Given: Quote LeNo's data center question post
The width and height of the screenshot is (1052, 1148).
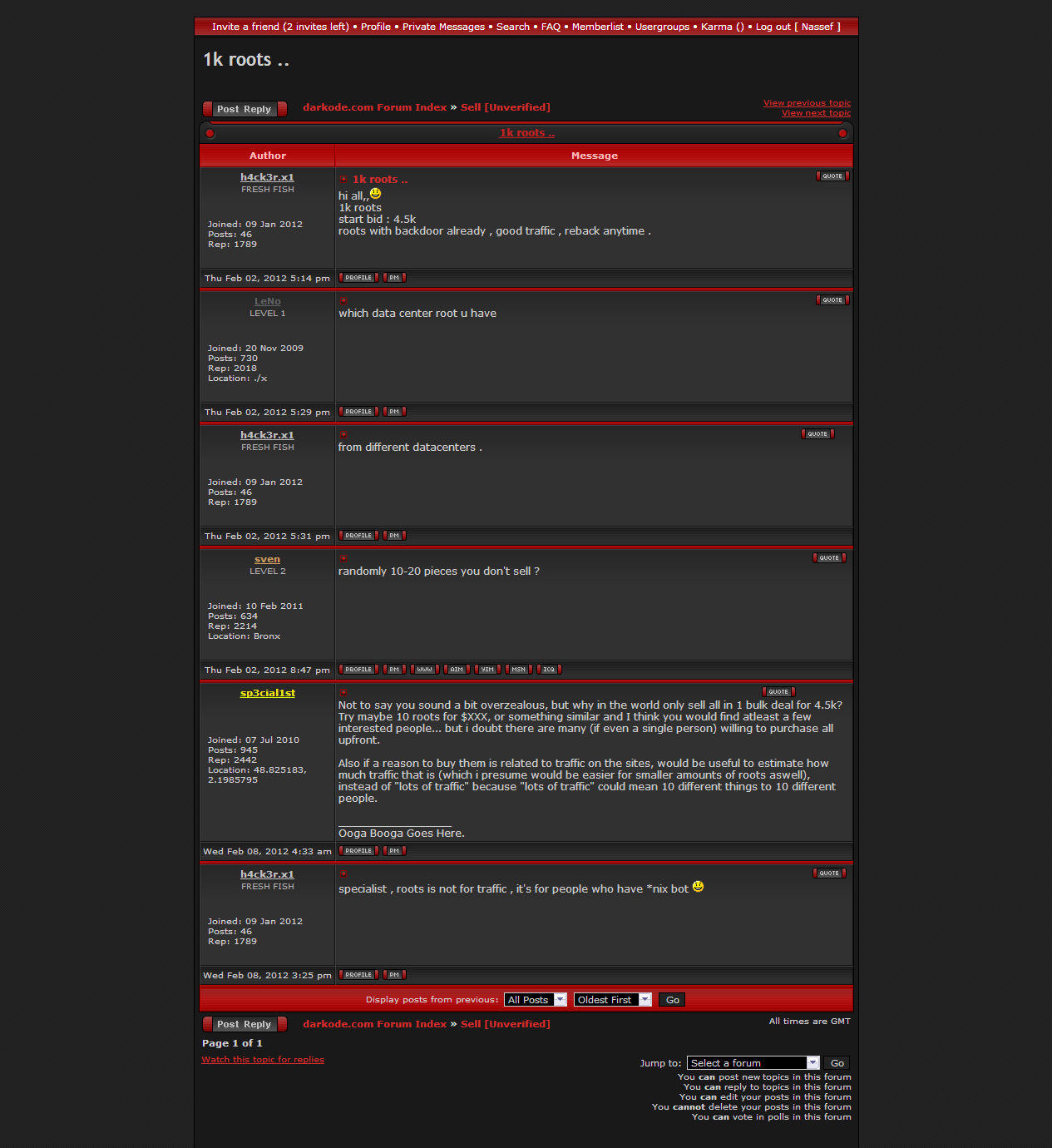Looking at the screenshot, I should pyautogui.click(x=832, y=300).
